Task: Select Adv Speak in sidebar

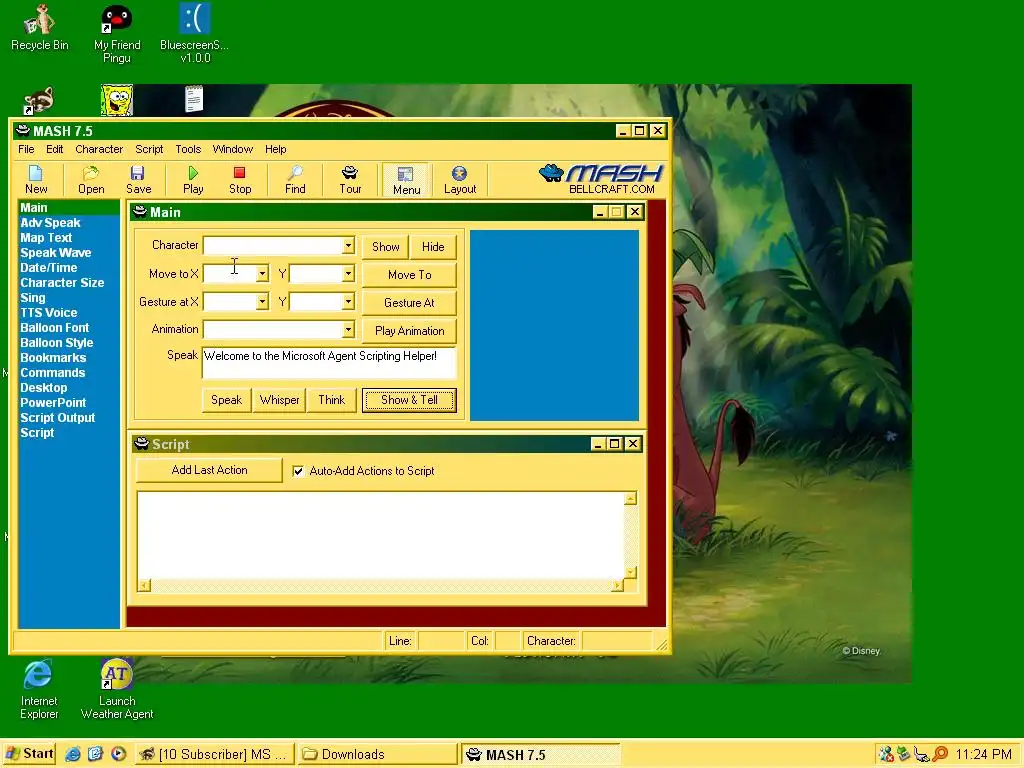Action: [50, 223]
